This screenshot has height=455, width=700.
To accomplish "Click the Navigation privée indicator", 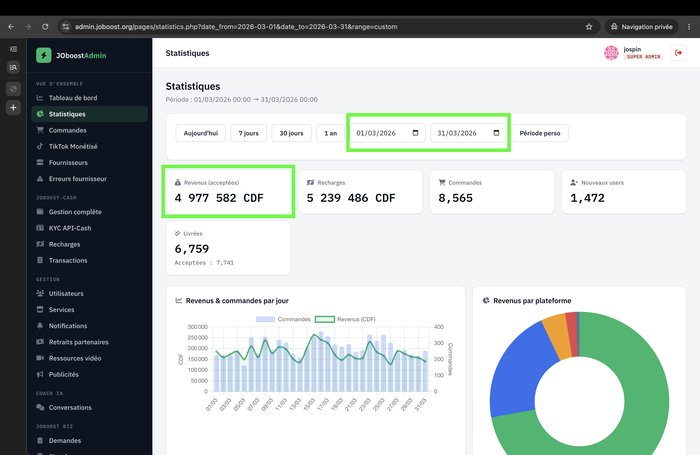I will click(641, 27).
